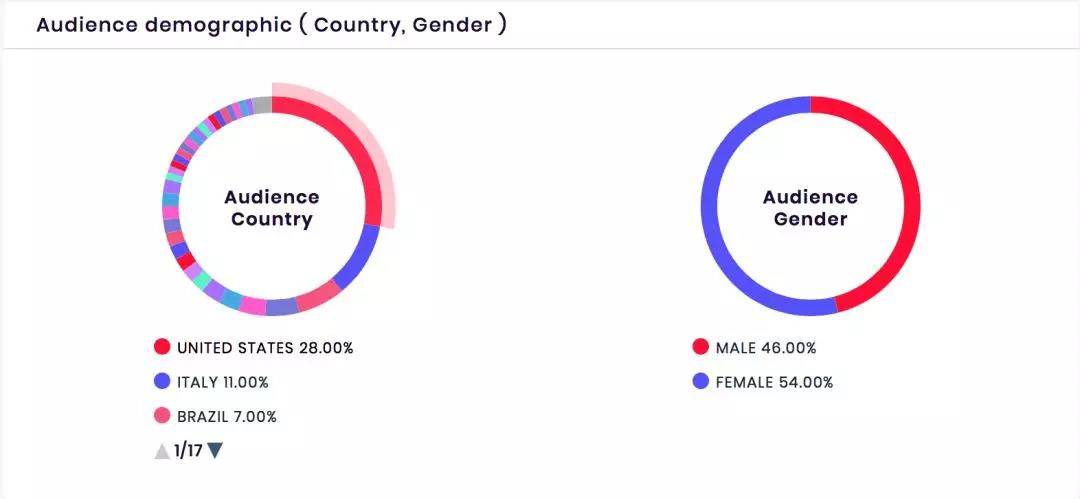
Task: Toggle the MALE 46.00% legend label
Action: (766, 348)
